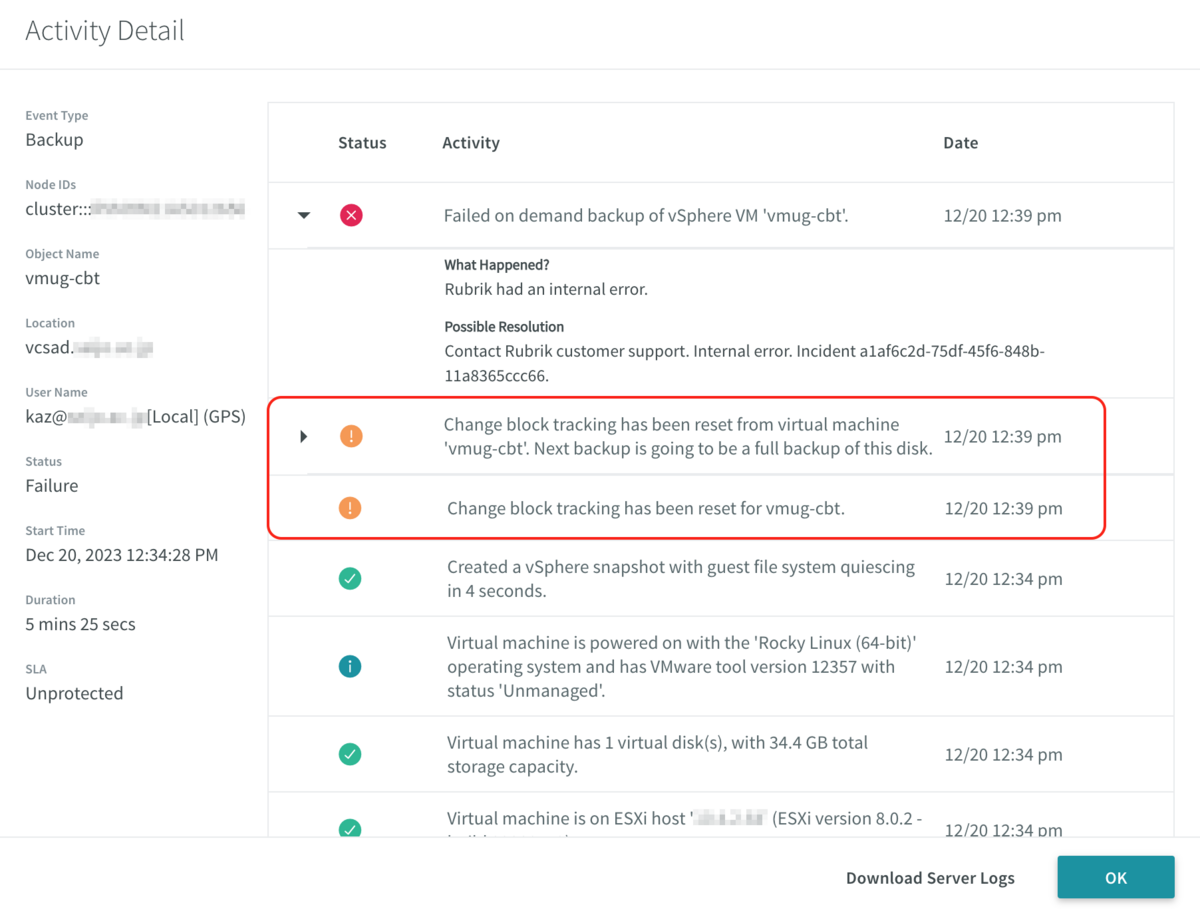
Task: Click the 'Virtual machine has 1 virtual disk(s)' row
Action: (657, 754)
